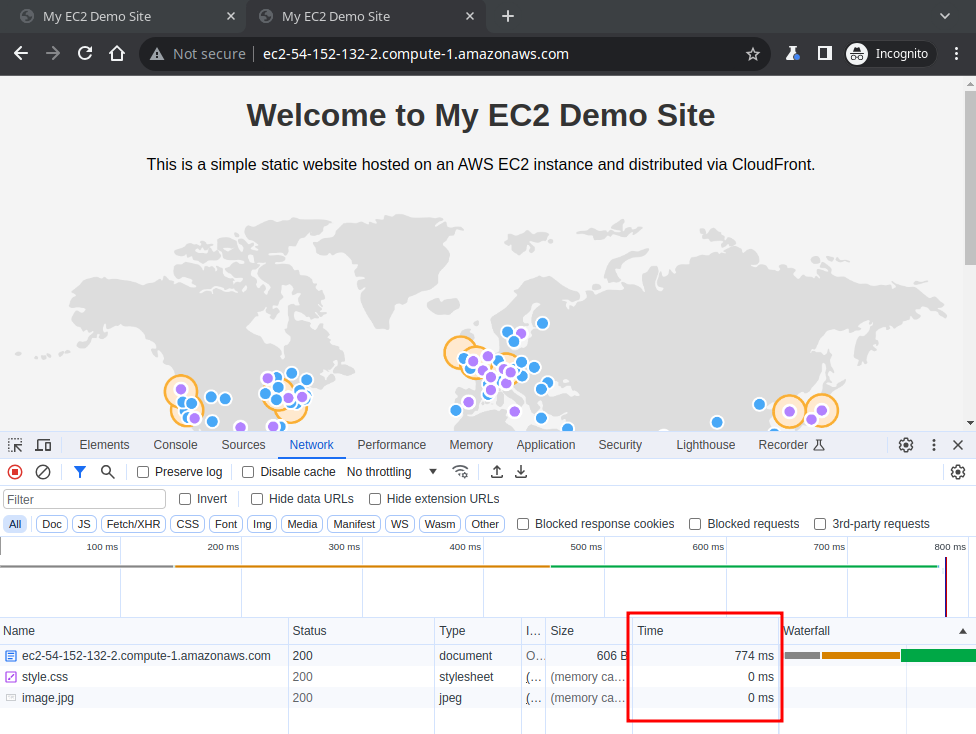Image resolution: width=976 pixels, height=734 pixels.
Task: Click the Not secure warning indicator
Action: pyautogui.click(x=197, y=54)
